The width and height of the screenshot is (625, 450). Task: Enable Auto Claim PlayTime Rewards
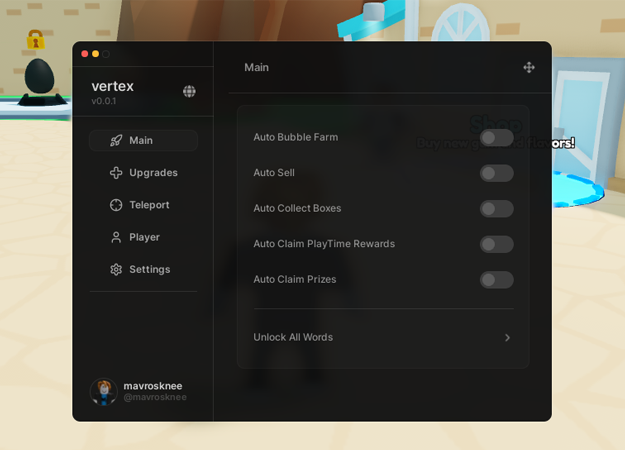(496, 244)
